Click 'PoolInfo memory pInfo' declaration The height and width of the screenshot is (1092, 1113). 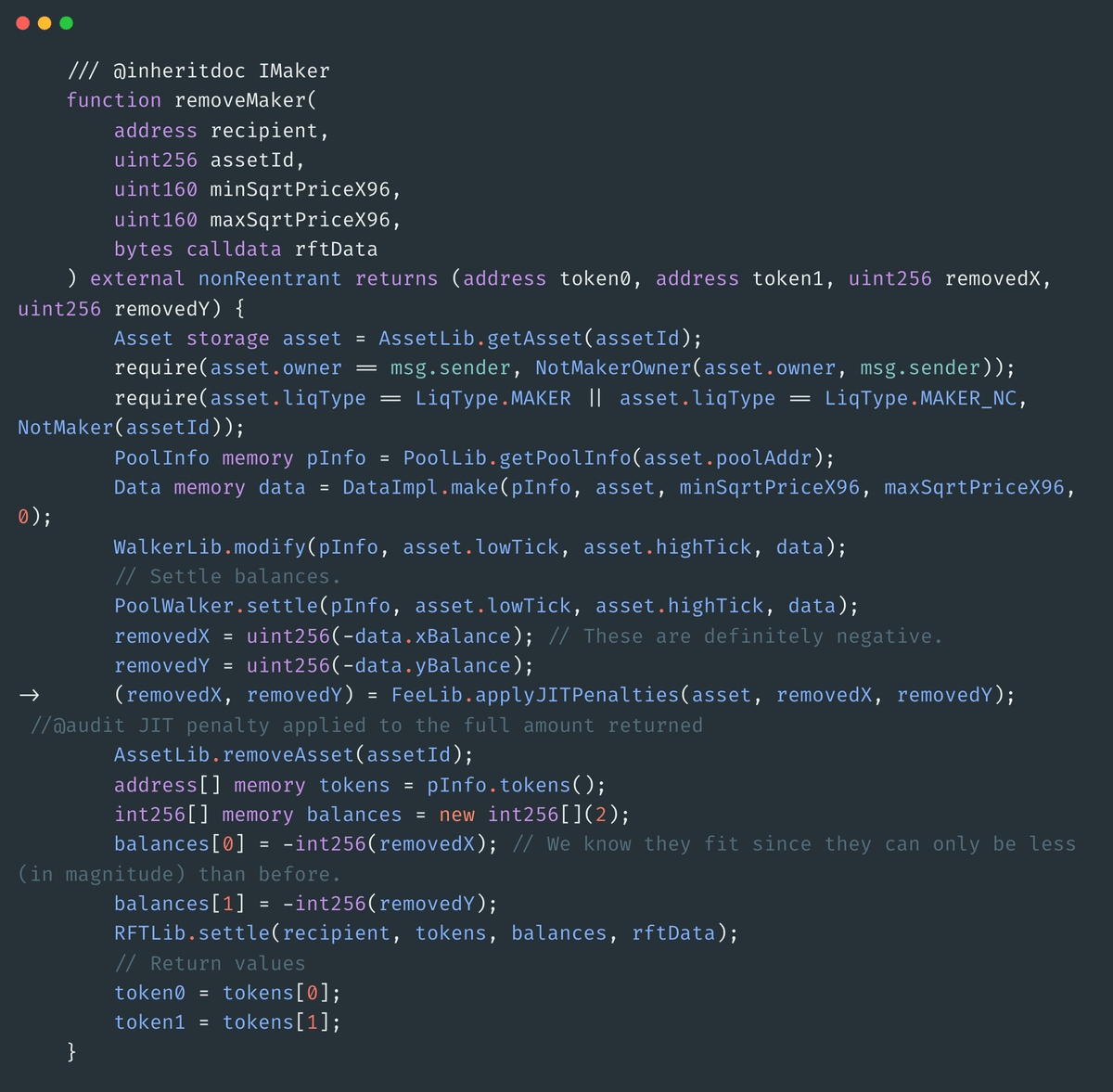(239, 458)
